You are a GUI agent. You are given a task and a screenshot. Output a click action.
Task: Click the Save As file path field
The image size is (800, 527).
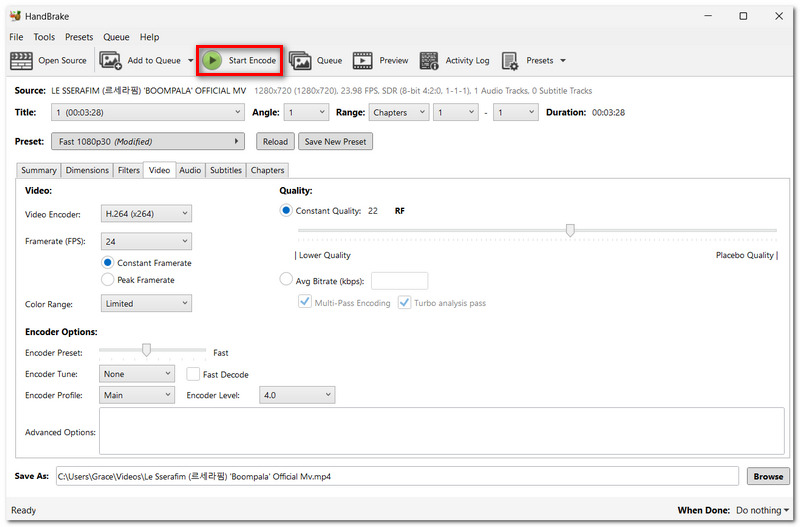[x=397, y=476]
